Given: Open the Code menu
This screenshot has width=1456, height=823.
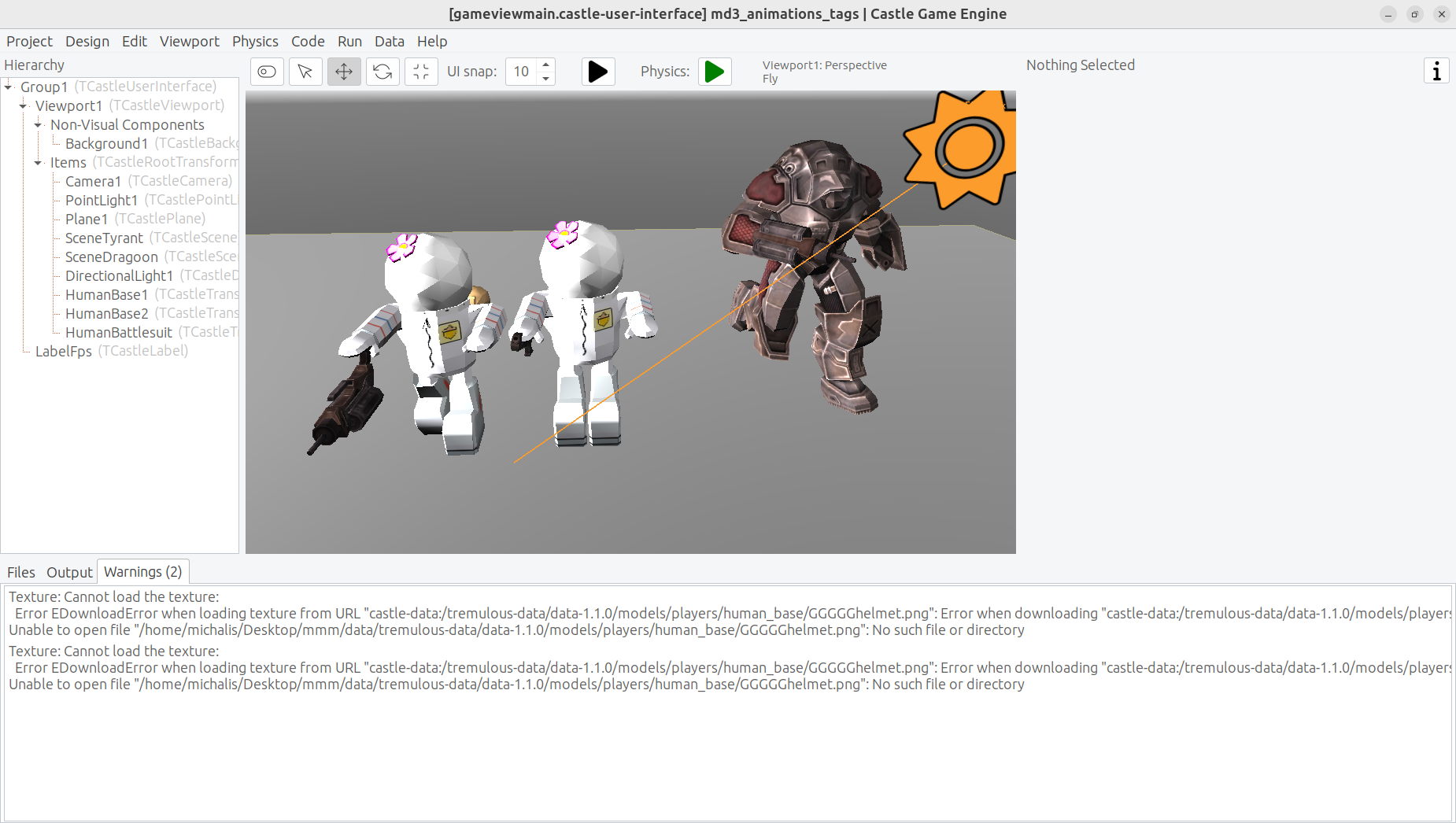Looking at the screenshot, I should pos(308,41).
